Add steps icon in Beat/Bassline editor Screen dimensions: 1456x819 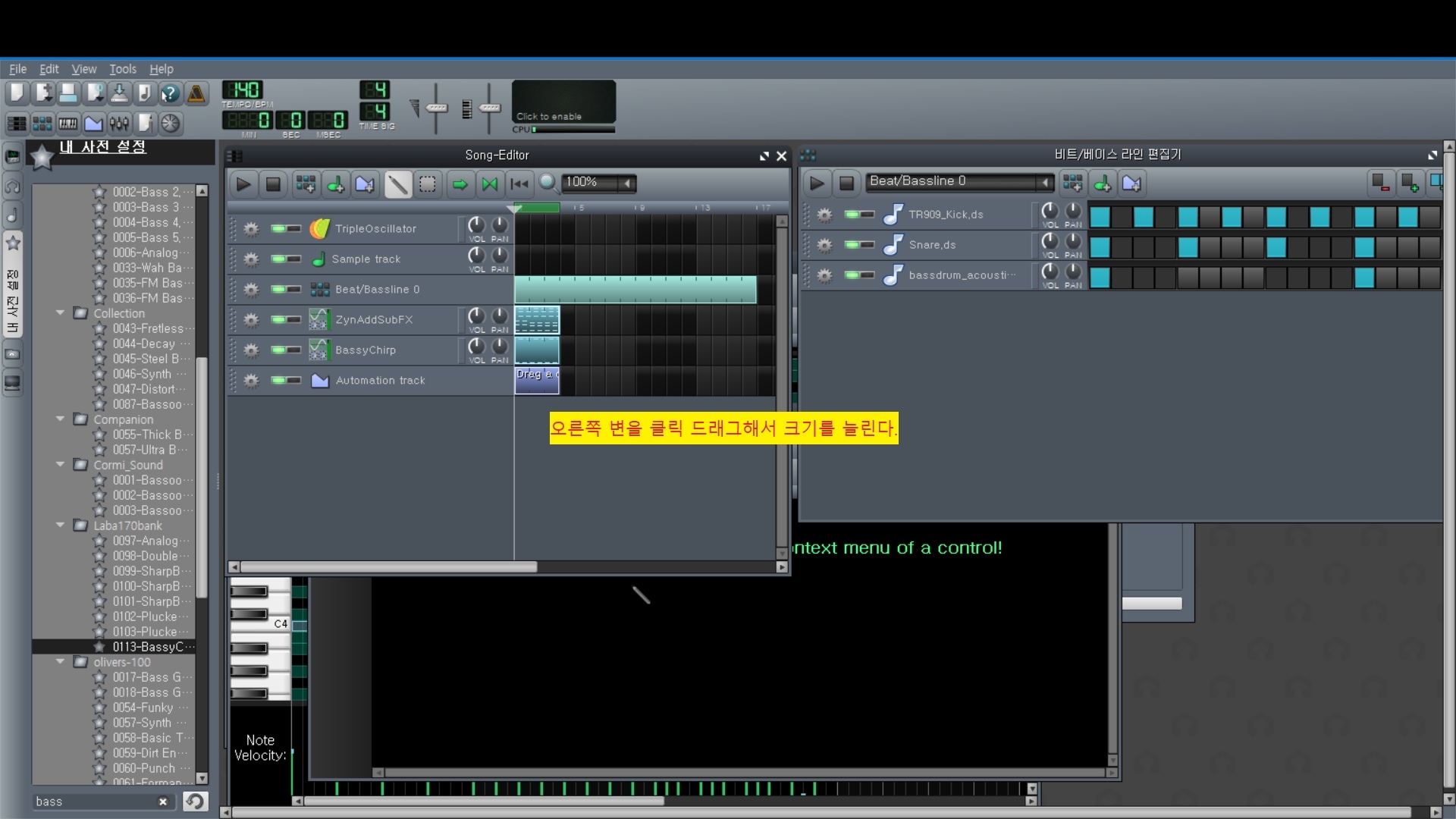(1410, 183)
